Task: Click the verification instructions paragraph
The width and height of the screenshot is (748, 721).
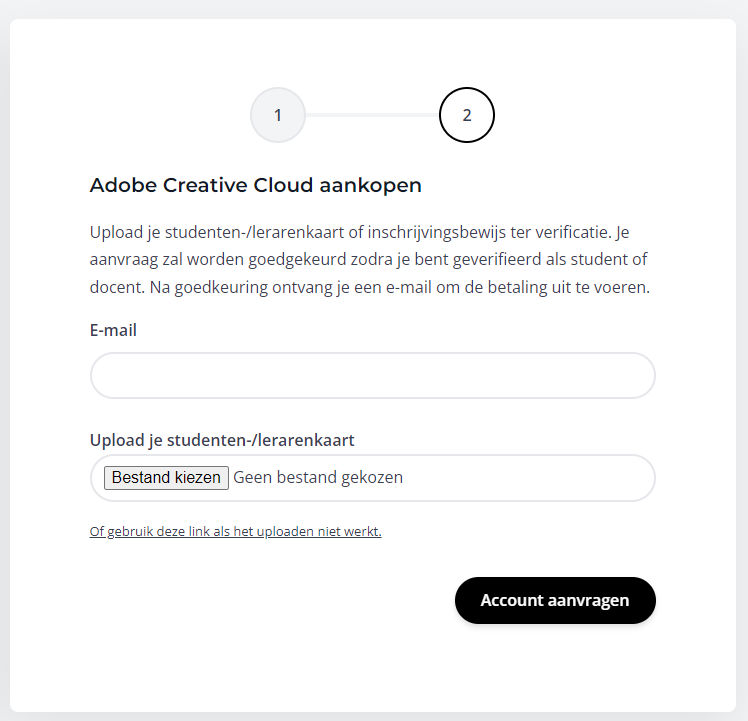Action: [370, 260]
